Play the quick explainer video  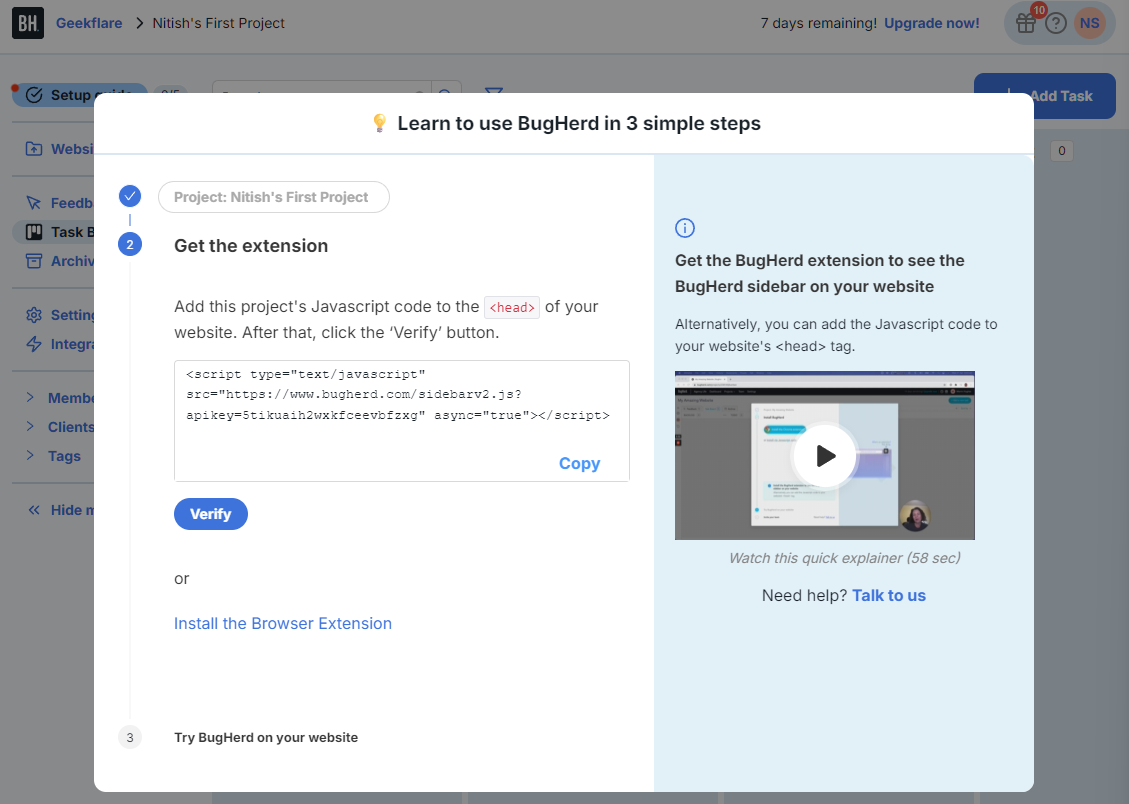pyautogui.click(x=824, y=456)
